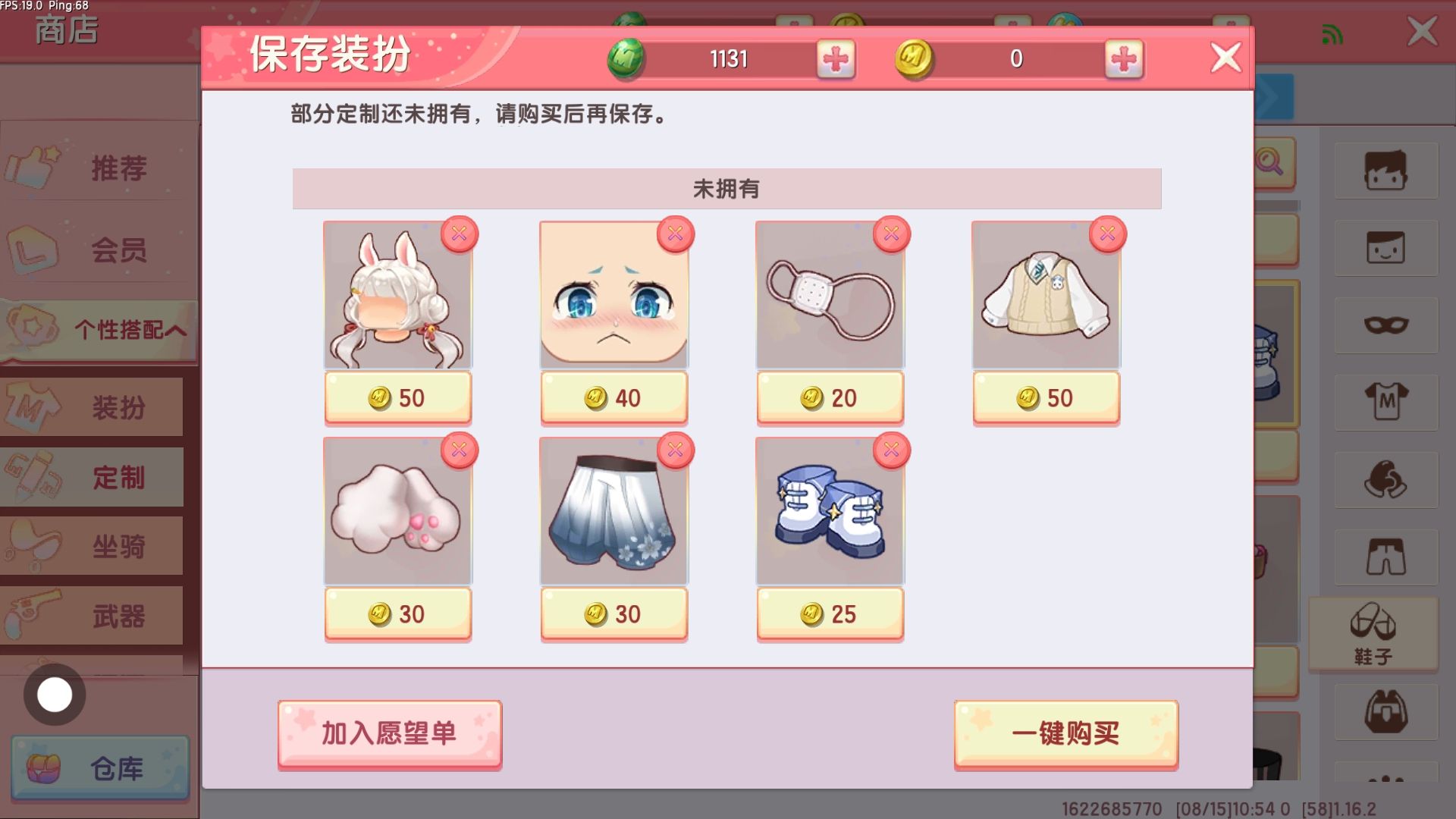This screenshot has height=819, width=1456.
Task: Open the eye mask accessory category
Action: click(1386, 325)
